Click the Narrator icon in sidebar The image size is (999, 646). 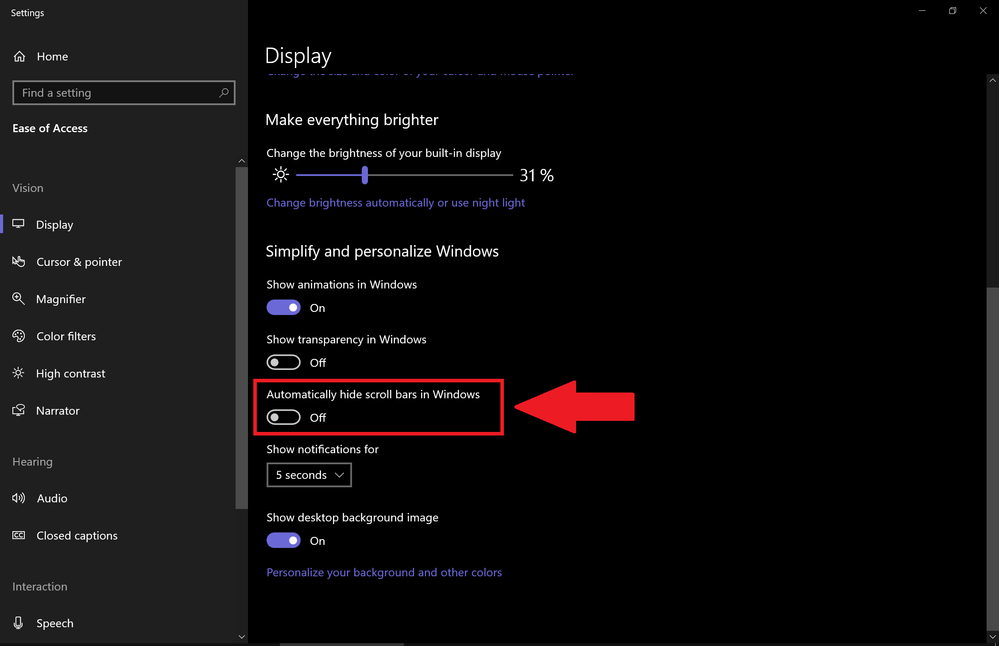18,410
